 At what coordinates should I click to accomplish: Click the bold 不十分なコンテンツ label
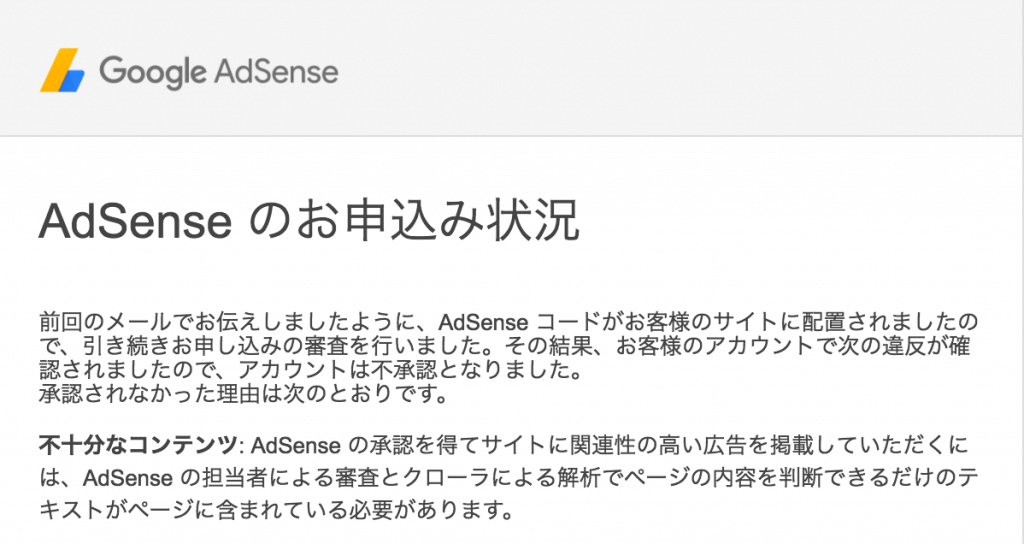pos(138,445)
